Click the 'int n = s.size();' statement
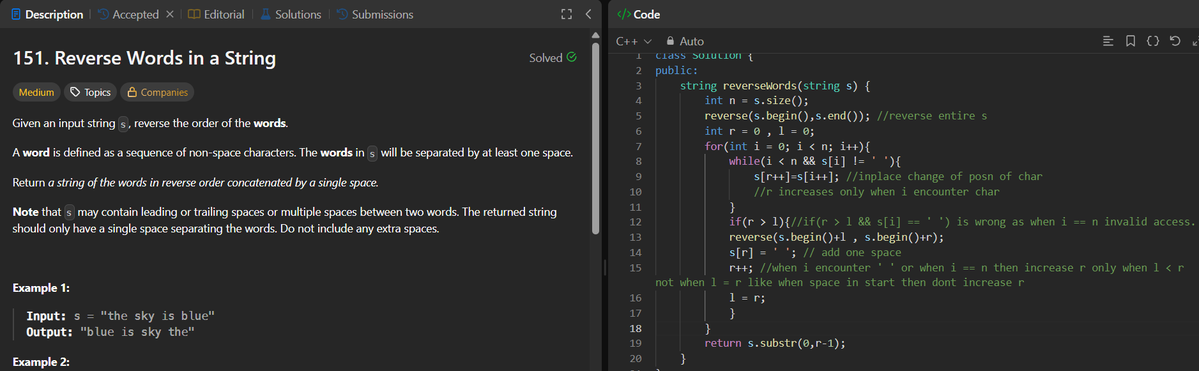Image resolution: width=1199 pixels, height=371 pixels. [756, 101]
